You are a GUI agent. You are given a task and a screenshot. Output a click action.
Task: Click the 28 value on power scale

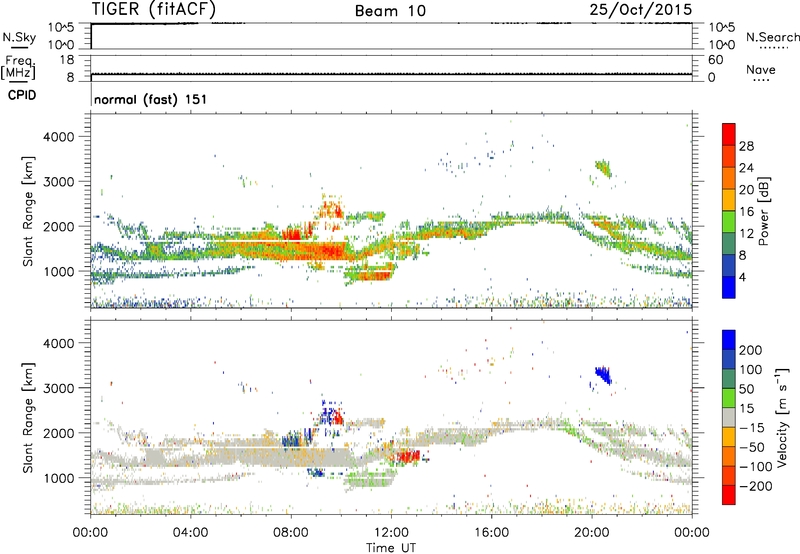[746, 146]
